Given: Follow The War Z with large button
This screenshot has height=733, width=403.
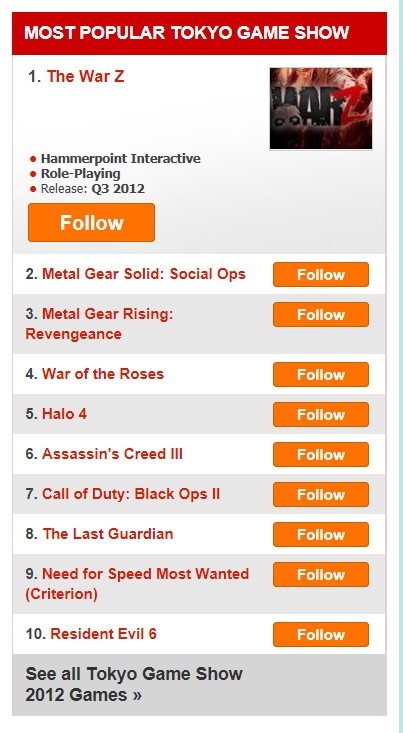Looking at the screenshot, I should pyautogui.click(x=91, y=223).
